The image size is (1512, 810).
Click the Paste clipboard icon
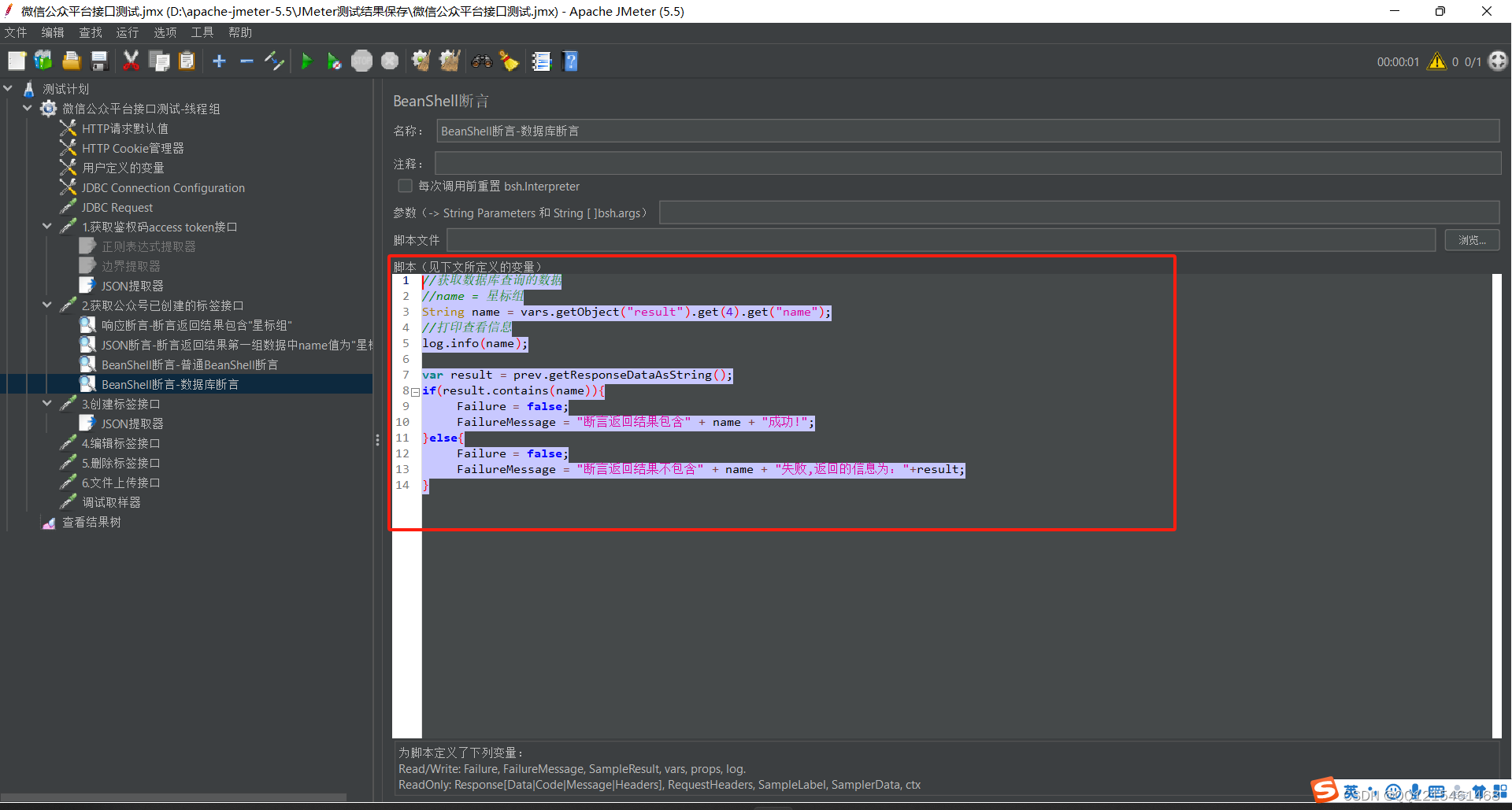[x=187, y=61]
